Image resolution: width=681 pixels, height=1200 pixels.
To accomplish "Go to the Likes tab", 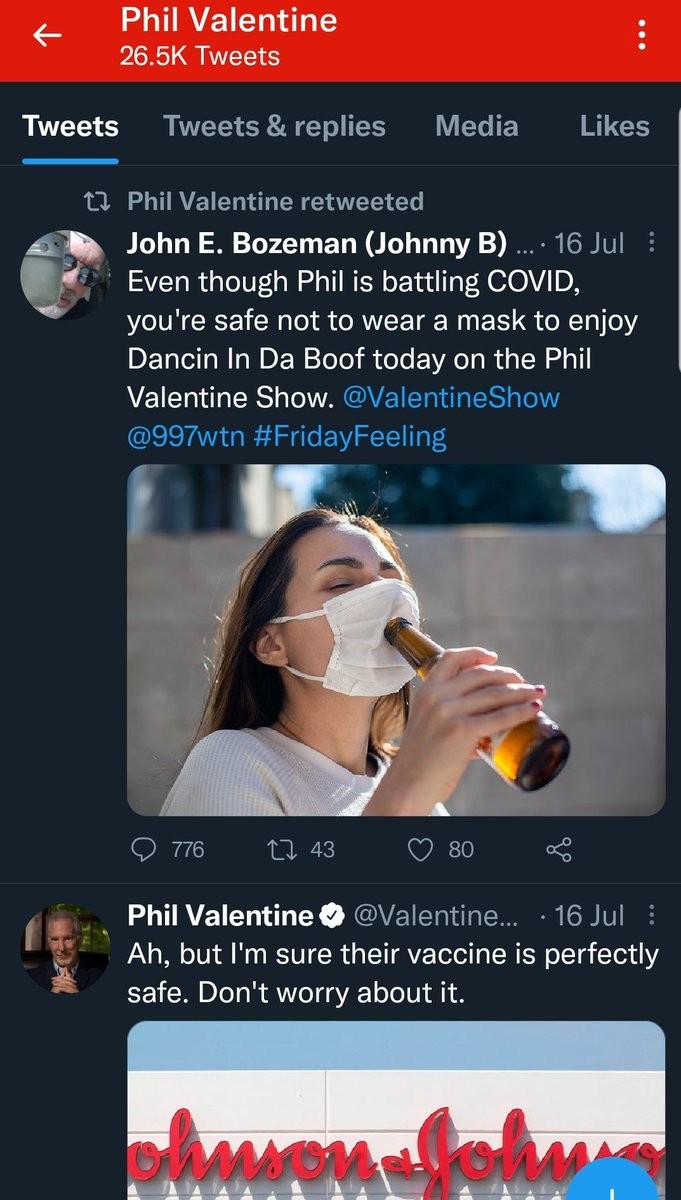I will pyautogui.click(x=614, y=126).
